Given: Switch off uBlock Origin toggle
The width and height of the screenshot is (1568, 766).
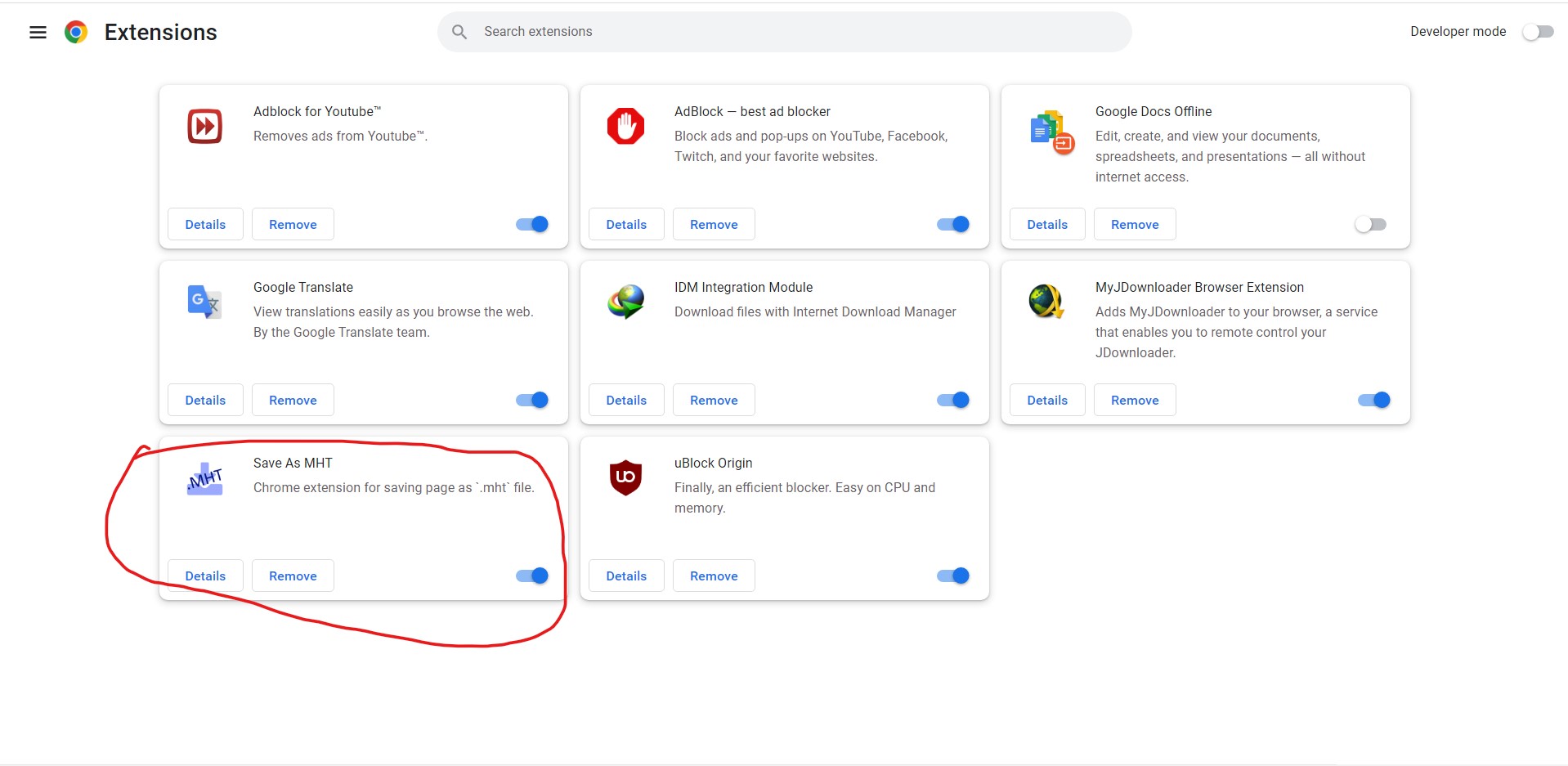Looking at the screenshot, I should click(953, 576).
